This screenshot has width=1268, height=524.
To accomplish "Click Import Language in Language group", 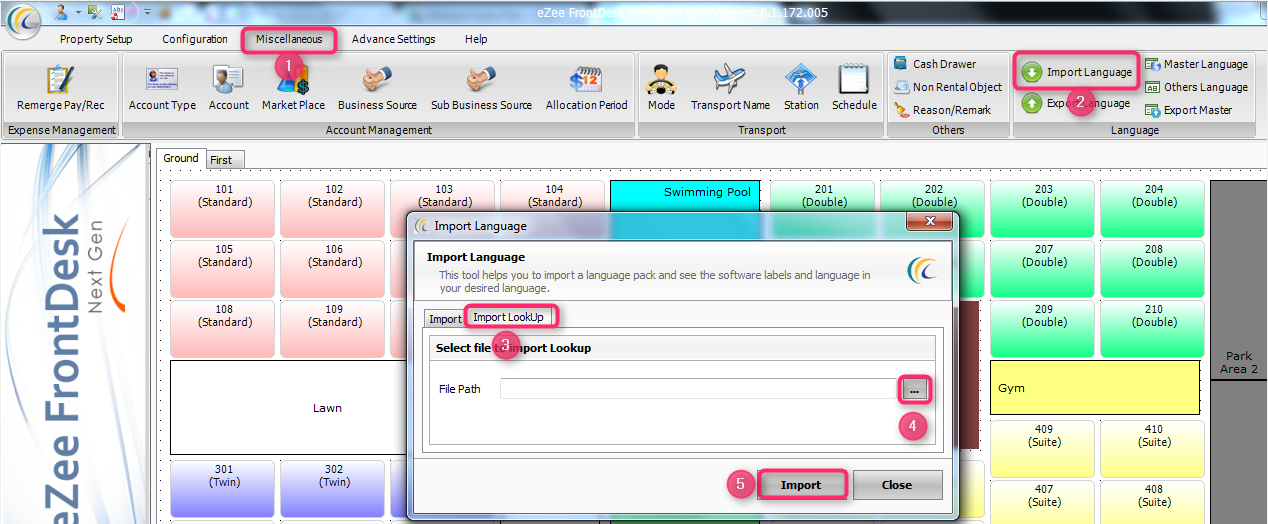I will [x=1077, y=72].
